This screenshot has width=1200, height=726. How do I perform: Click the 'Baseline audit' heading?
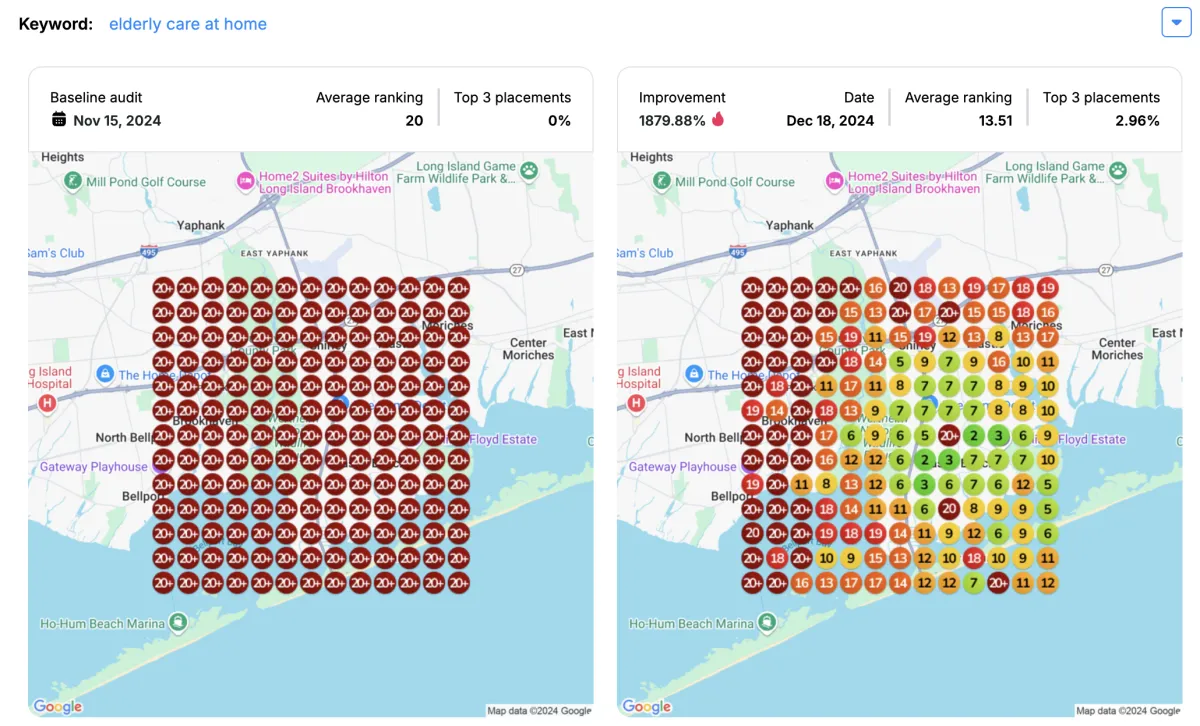tap(96, 98)
